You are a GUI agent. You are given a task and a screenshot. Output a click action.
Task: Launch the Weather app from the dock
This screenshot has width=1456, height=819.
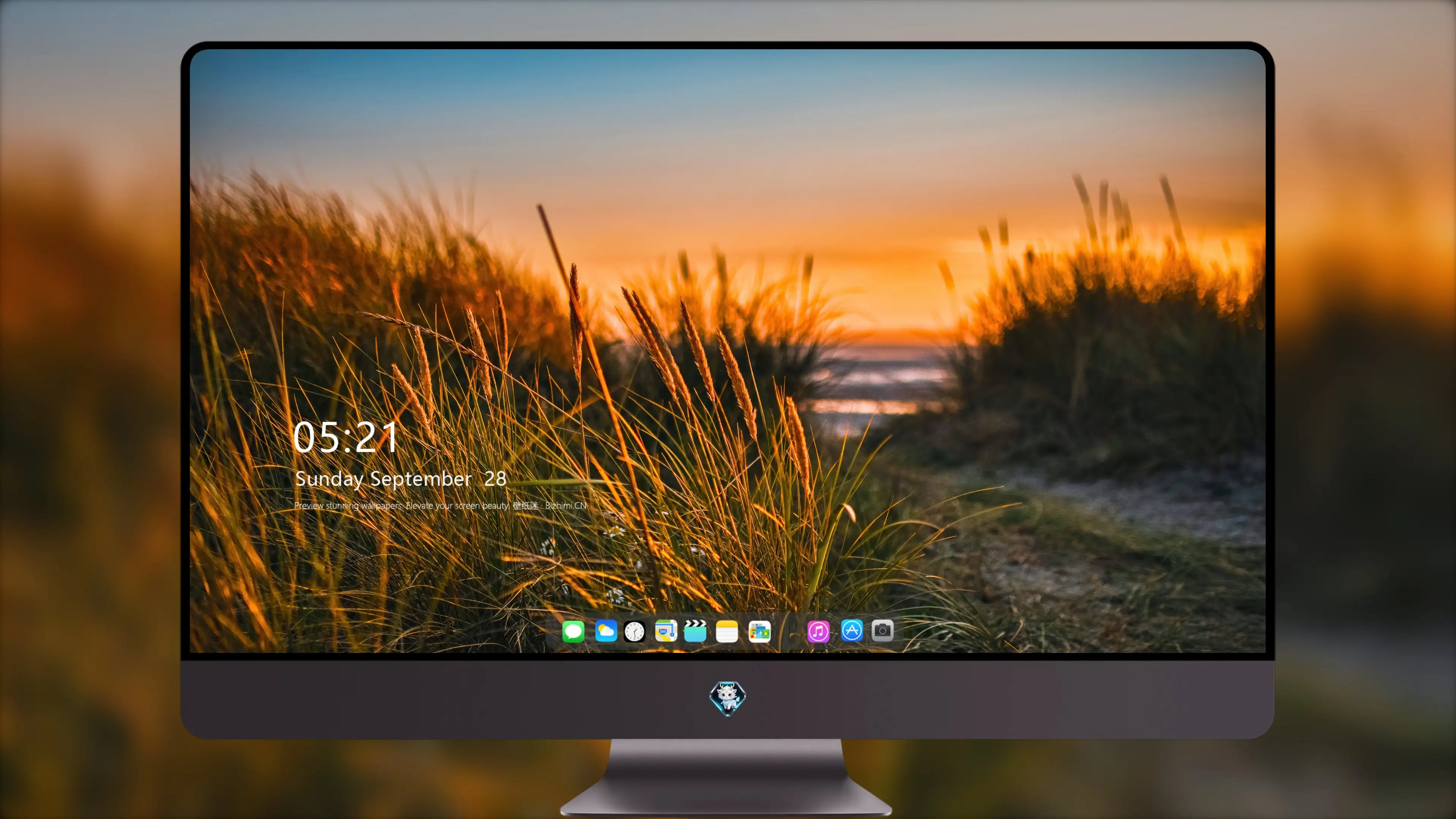click(606, 631)
